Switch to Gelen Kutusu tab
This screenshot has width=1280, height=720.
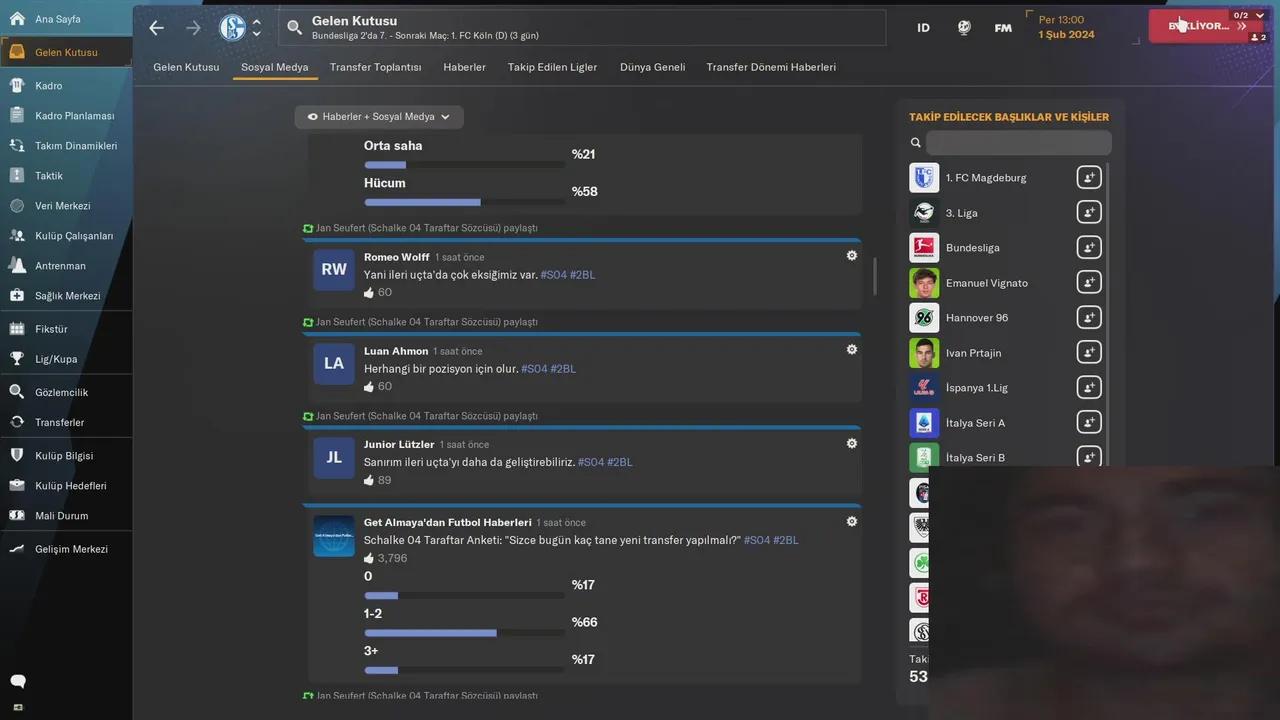(x=186, y=67)
